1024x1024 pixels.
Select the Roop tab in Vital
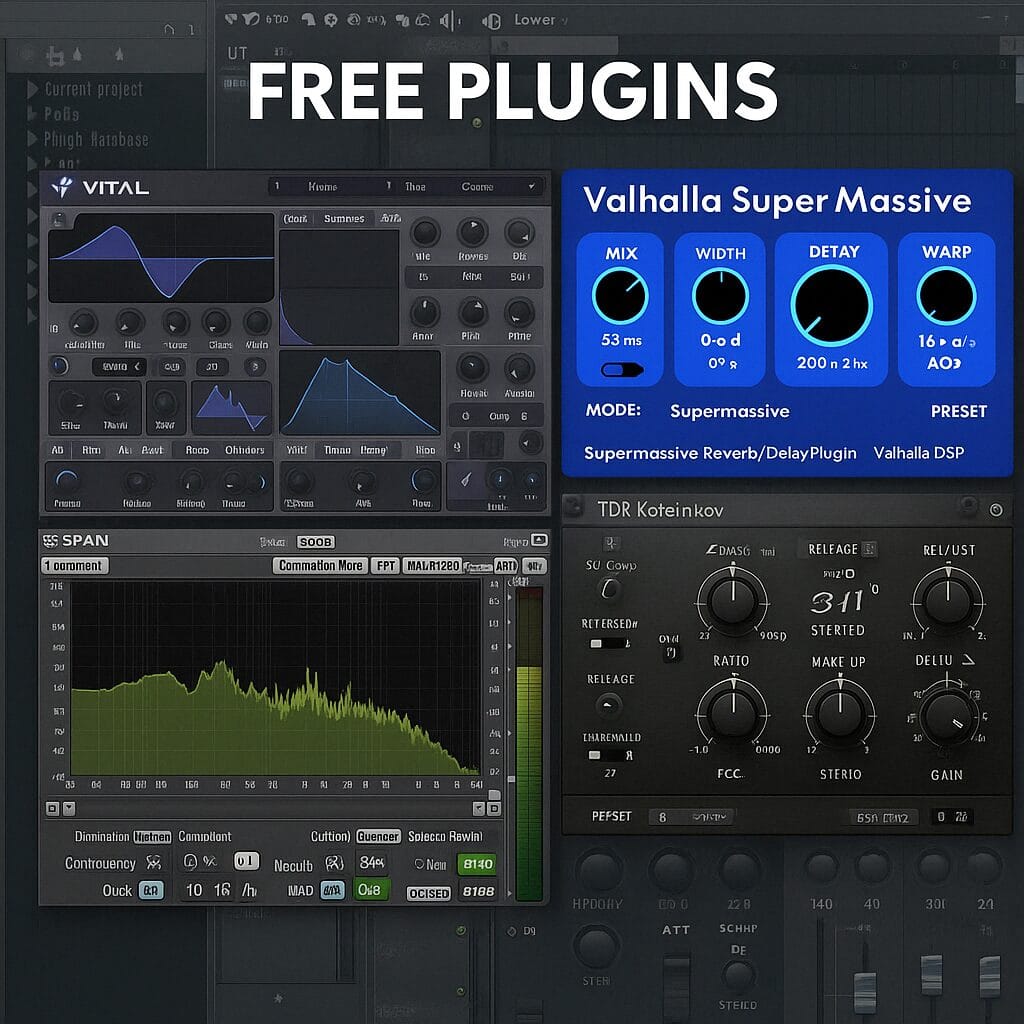(x=197, y=450)
